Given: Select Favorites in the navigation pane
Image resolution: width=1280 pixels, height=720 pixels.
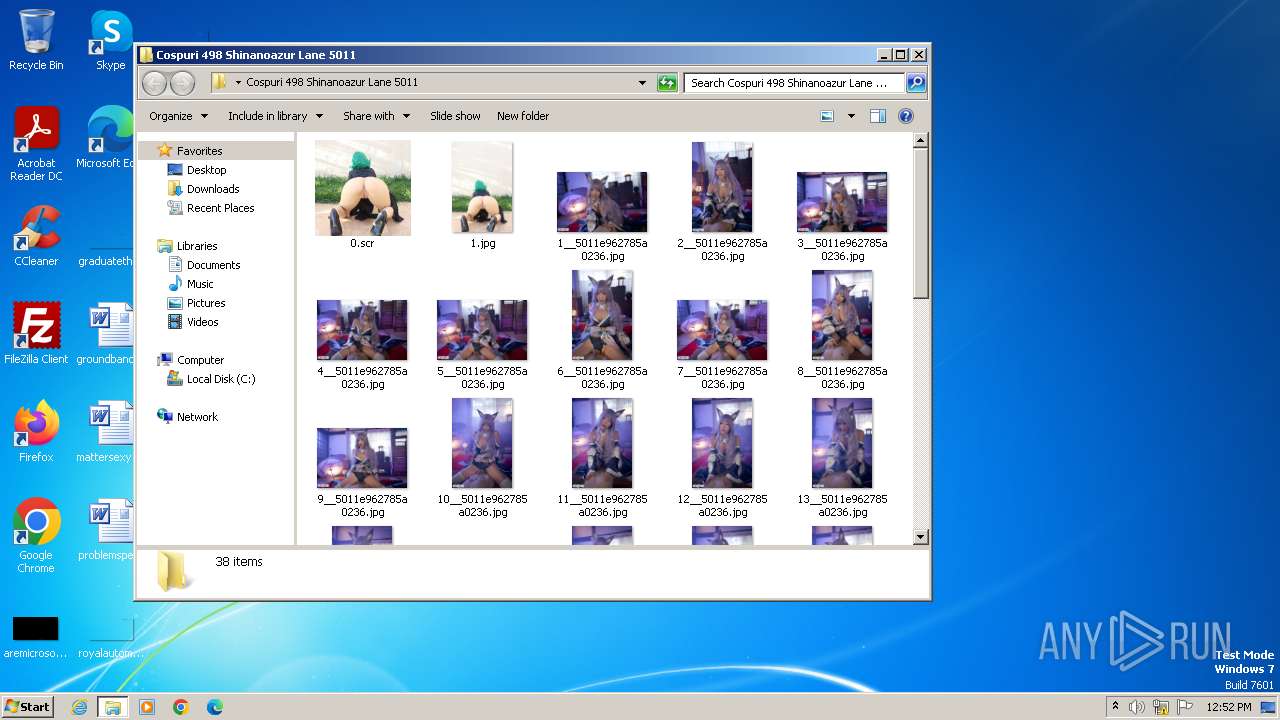Looking at the screenshot, I should [199, 151].
